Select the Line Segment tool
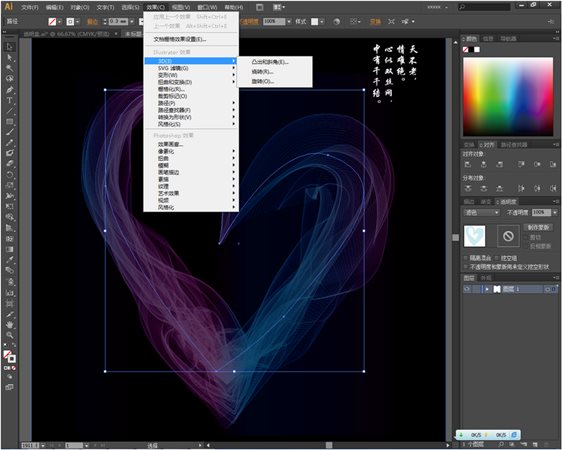 point(9,111)
